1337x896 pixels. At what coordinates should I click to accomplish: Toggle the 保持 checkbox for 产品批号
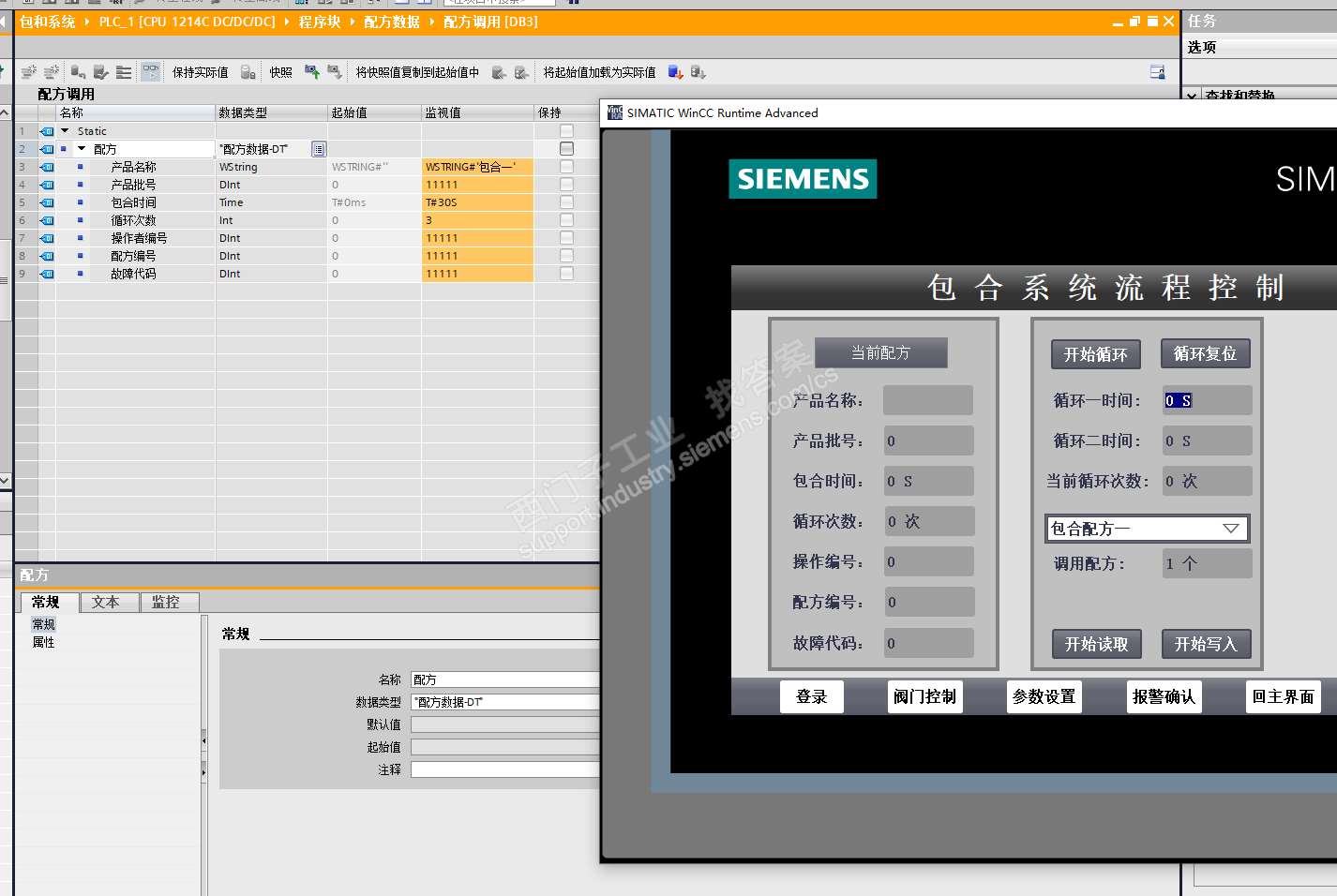pyautogui.click(x=566, y=185)
